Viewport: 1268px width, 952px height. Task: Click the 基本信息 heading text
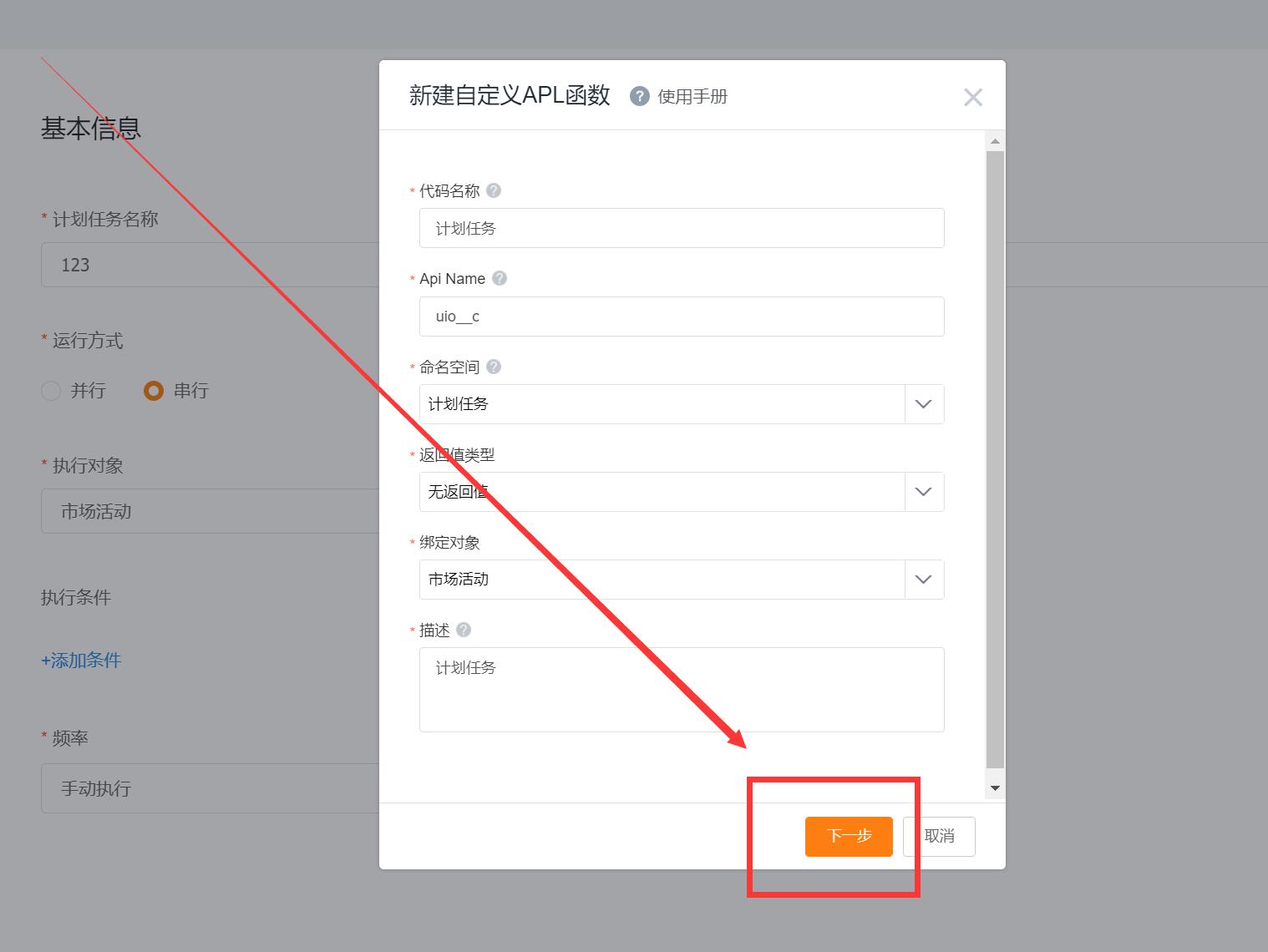[91, 128]
